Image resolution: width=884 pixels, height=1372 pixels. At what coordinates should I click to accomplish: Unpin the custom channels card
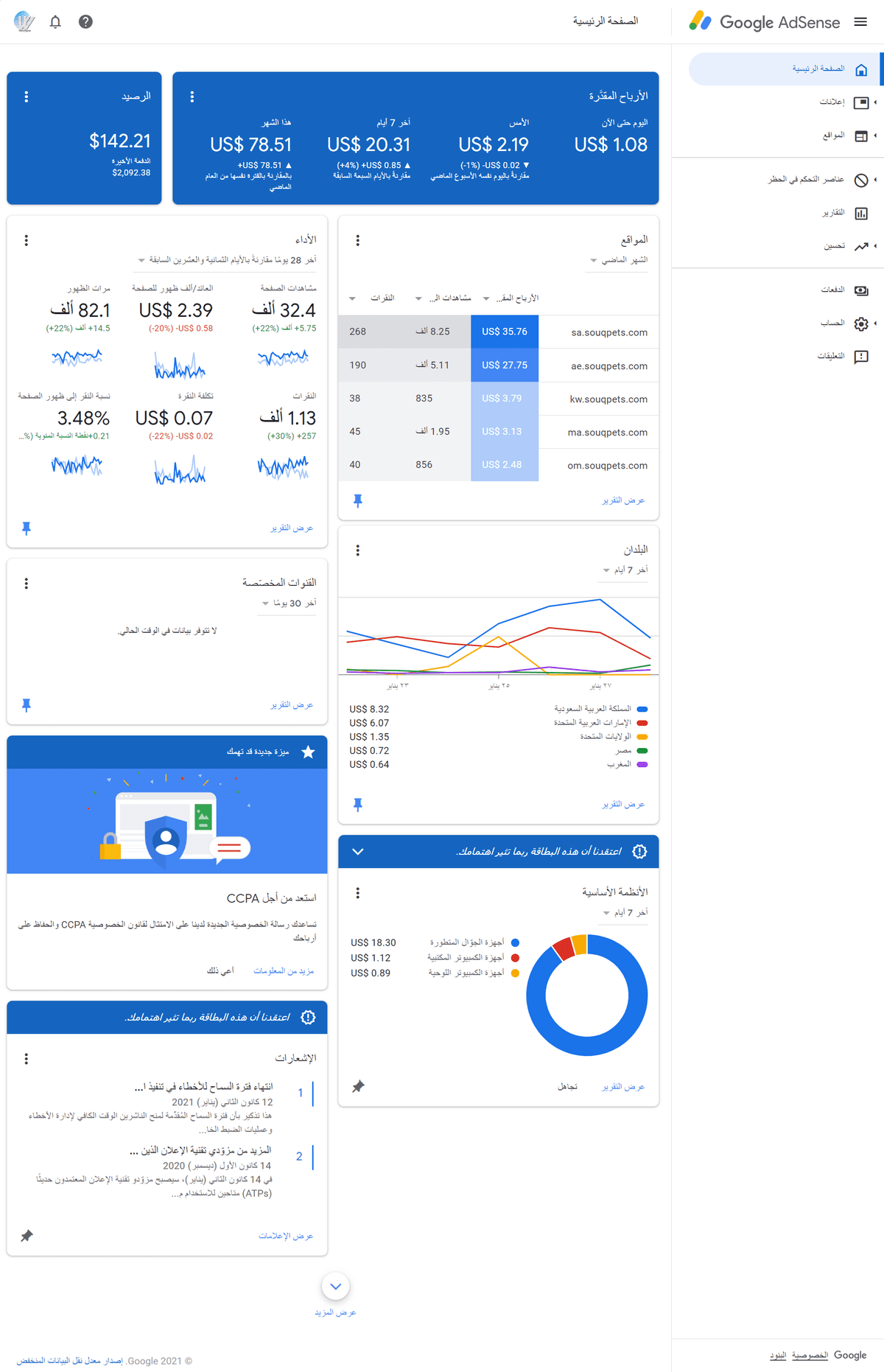pyautogui.click(x=27, y=705)
